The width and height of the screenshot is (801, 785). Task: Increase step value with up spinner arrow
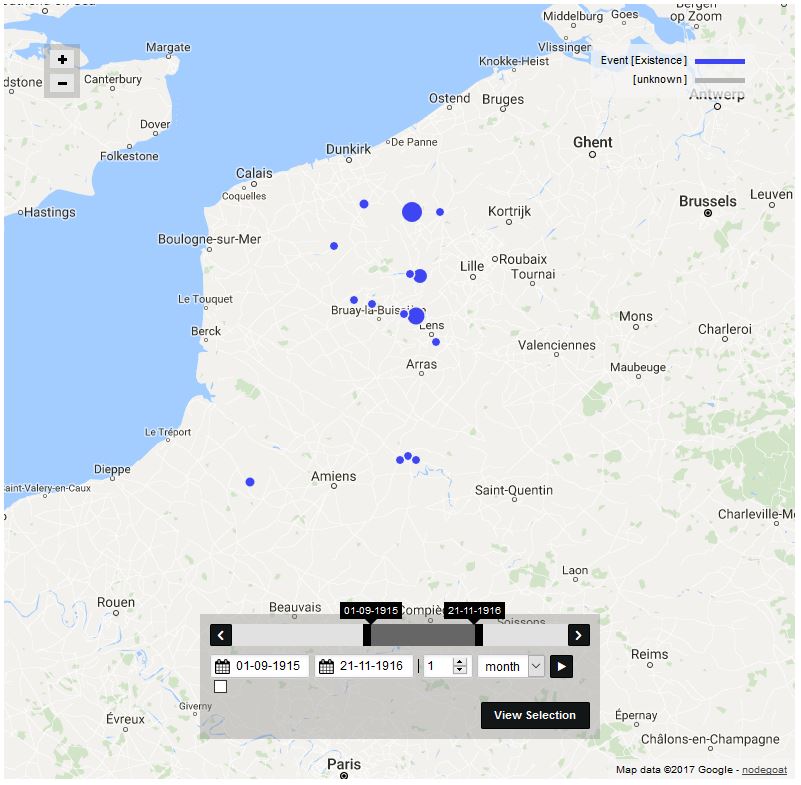(x=460, y=662)
